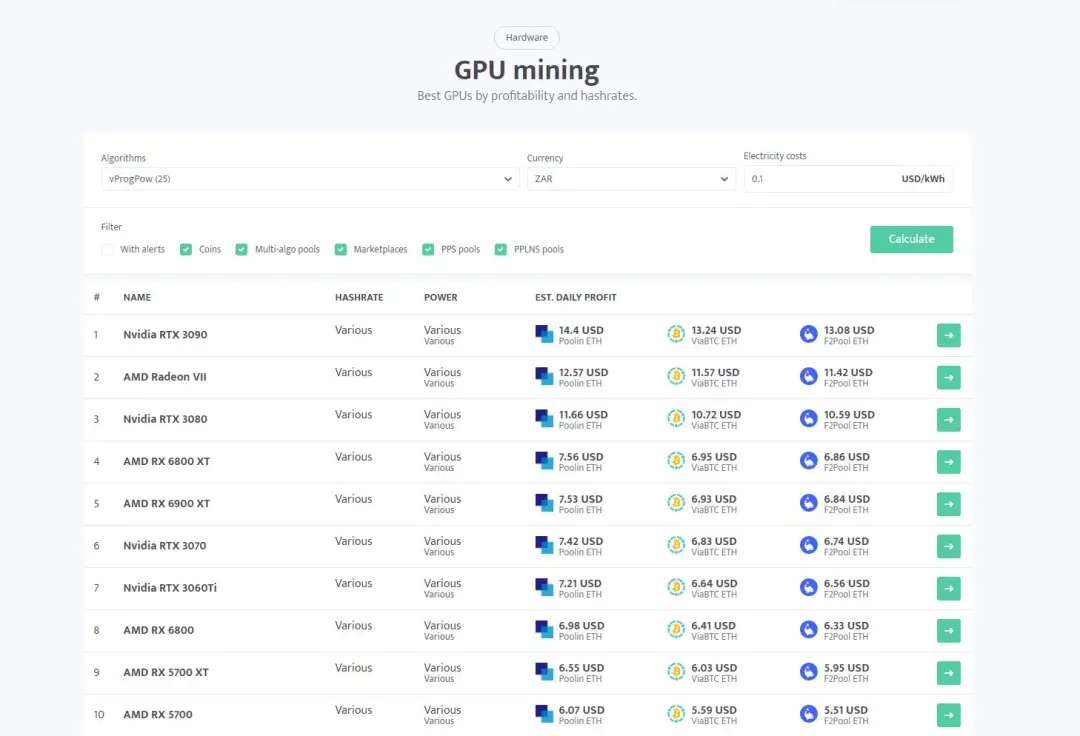This screenshot has height=736, width=1080.
Task: Click the F2Pool icon in the RTX 3080 row
Action: [809, 419]
